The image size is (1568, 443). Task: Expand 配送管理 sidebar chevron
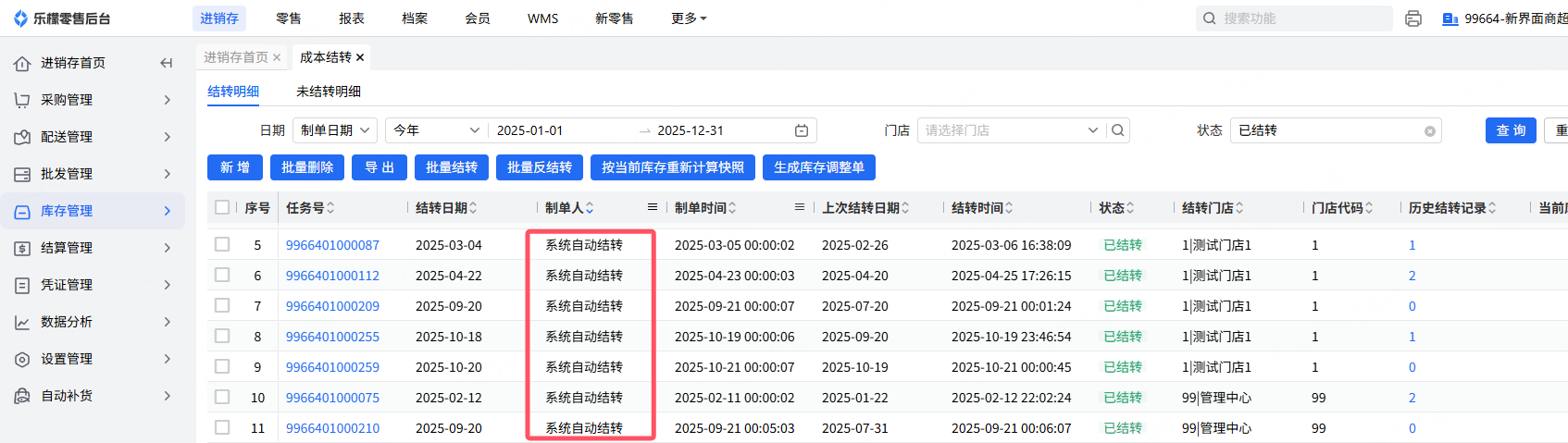point(168,137)
